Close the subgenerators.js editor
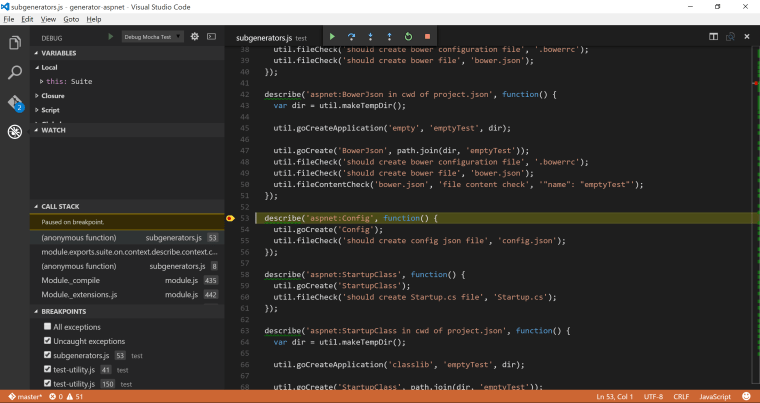 pos(747,36)
